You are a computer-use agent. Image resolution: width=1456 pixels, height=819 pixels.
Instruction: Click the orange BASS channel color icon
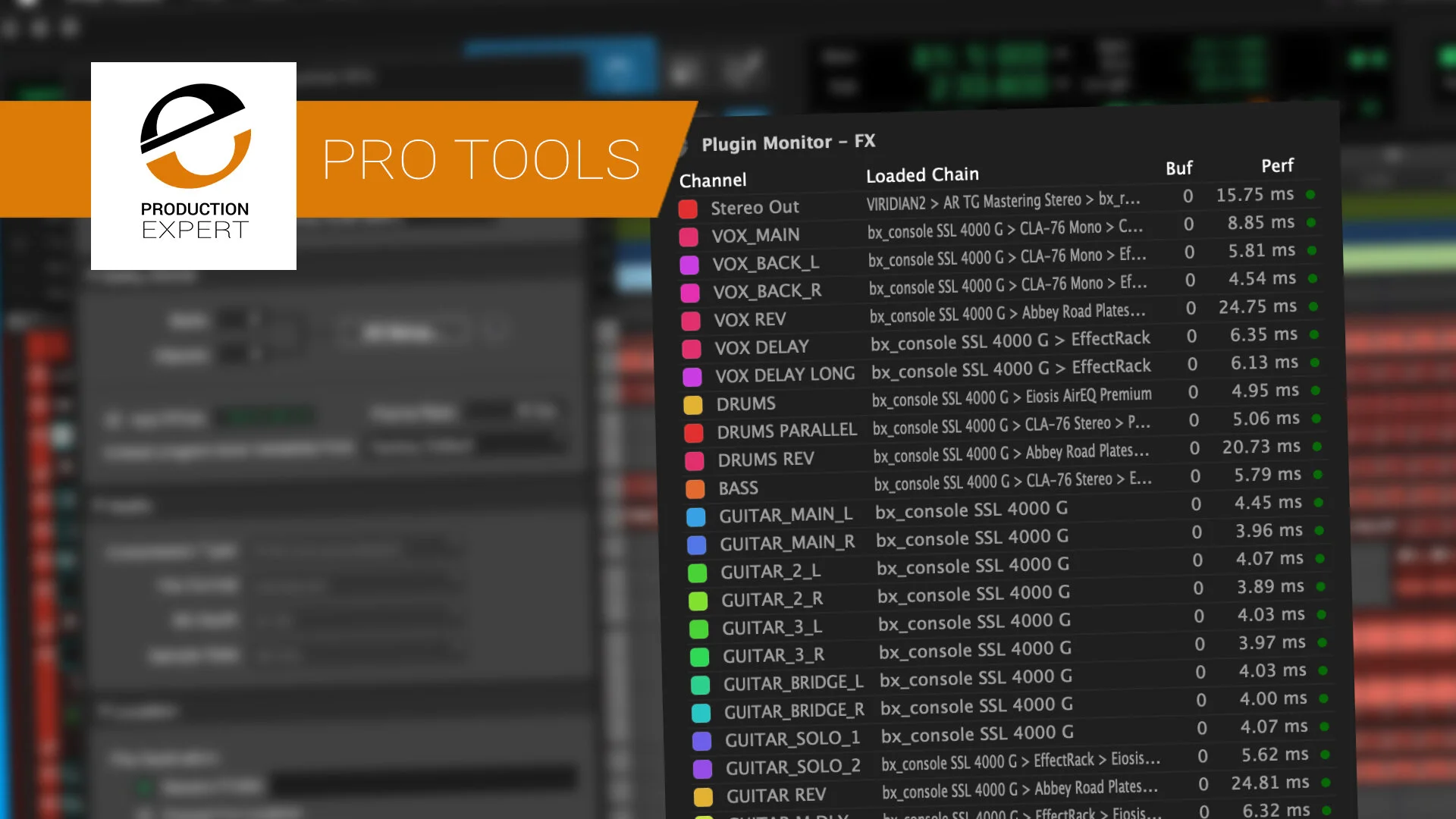pos(695,489)
